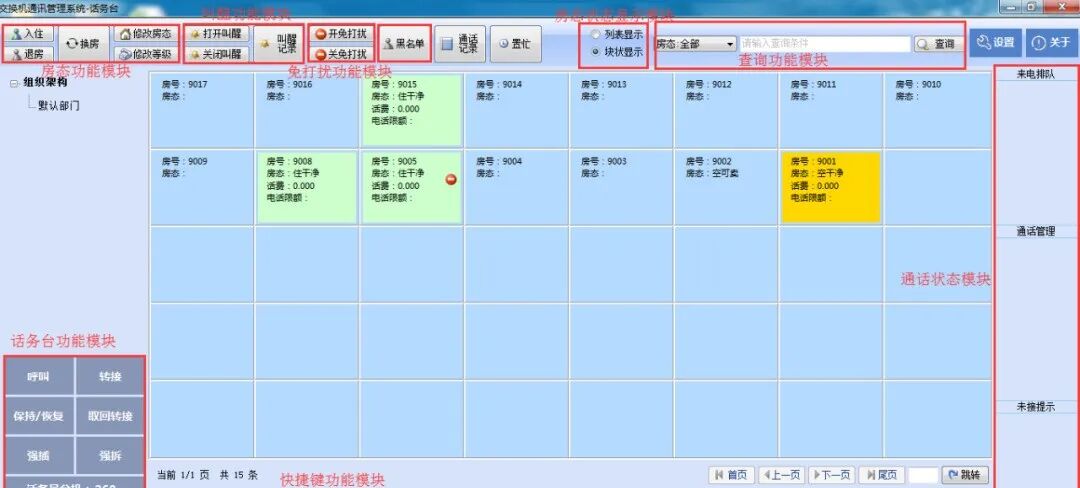The width and height of the screenshot is (1080, 488).
Task: Click the 入住 check-in toolbar icon
Action: click(x=28, y=33)
